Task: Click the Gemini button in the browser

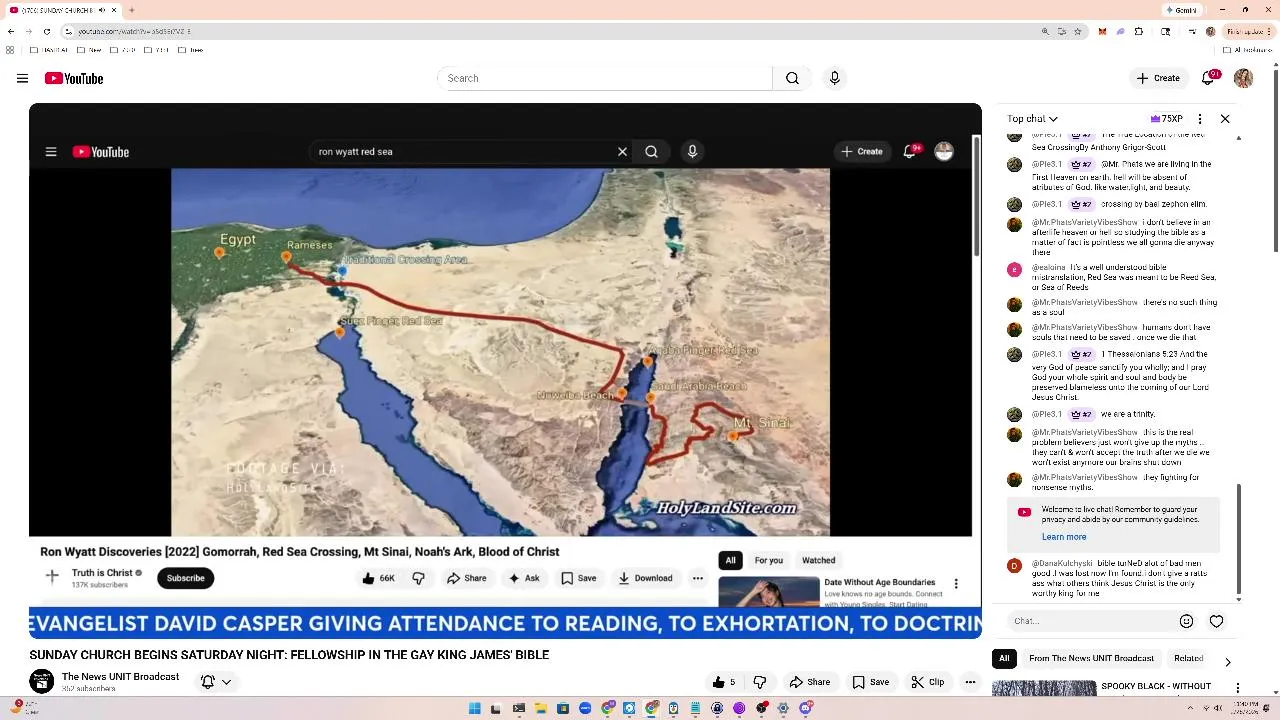Action: click(1181, 10)
